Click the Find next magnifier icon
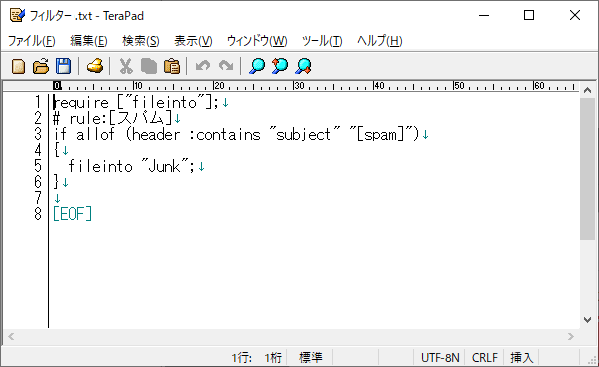The width and height of the screenshot is (599, 367). pyautogui.click(x=304, y=66)
